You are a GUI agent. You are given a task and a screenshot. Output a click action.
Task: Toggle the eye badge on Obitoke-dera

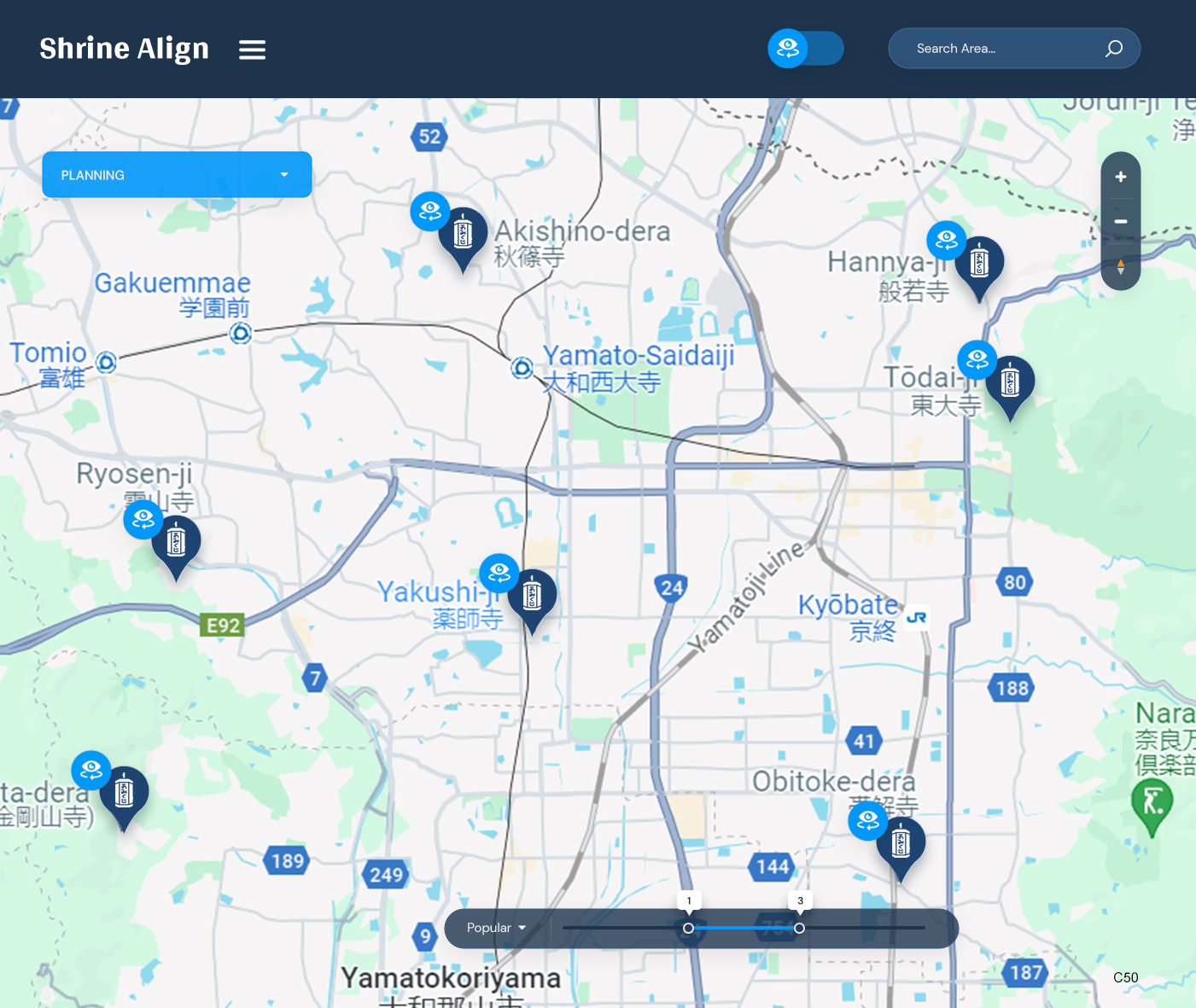pyautogui.click(x=868, y=820)
